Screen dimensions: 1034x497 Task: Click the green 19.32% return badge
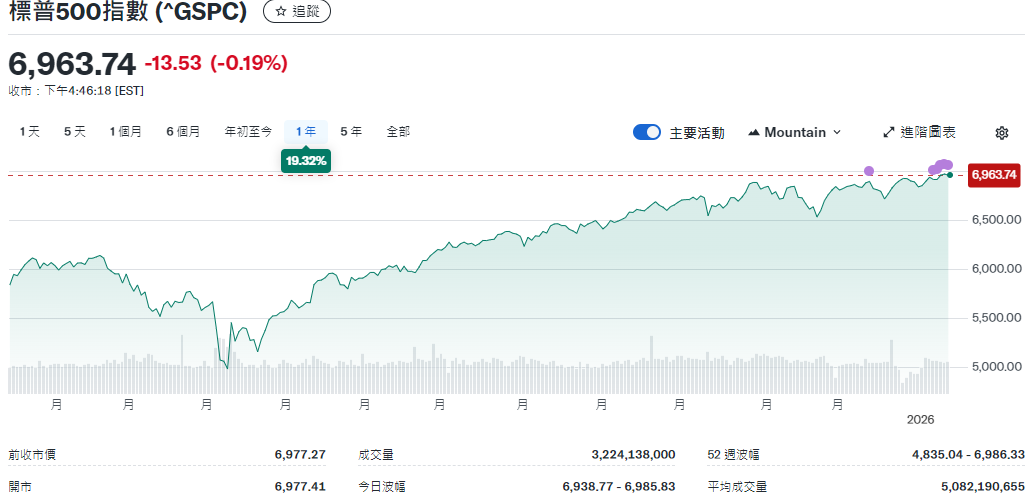(x=306, y=161)
